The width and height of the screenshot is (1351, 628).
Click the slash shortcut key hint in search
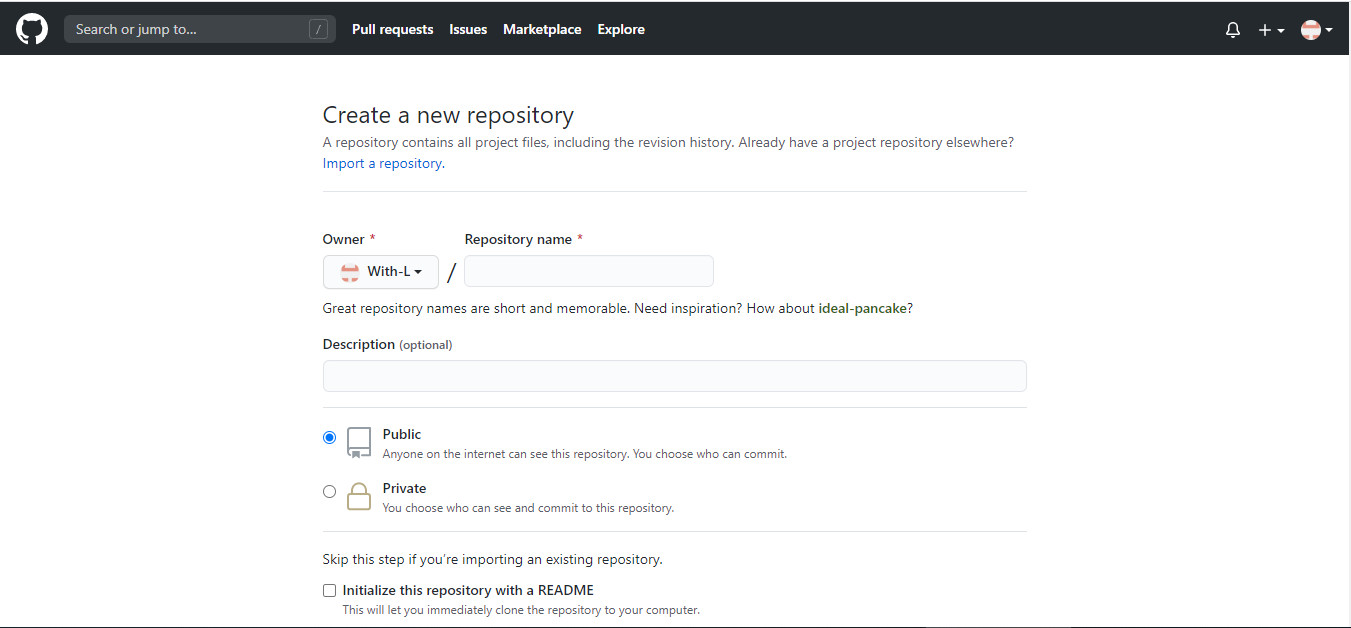pos(319,29)
